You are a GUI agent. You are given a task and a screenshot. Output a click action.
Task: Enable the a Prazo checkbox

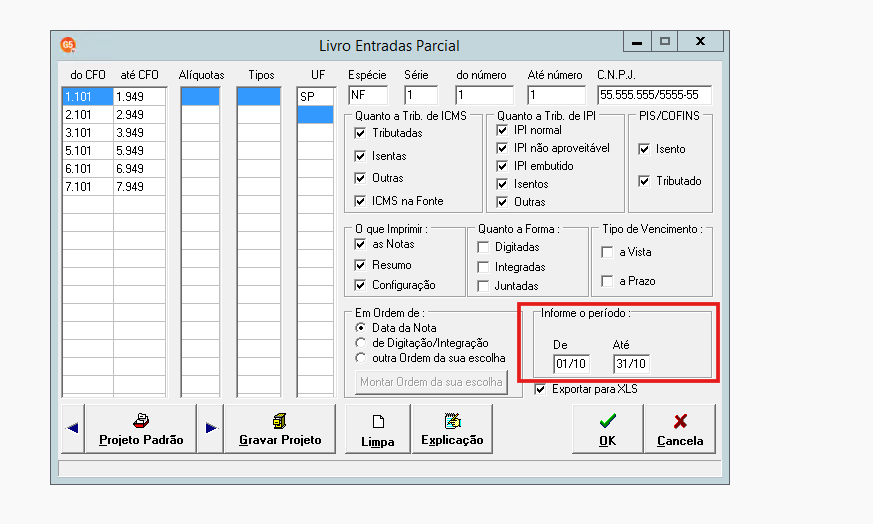click(x=607, y=281)
